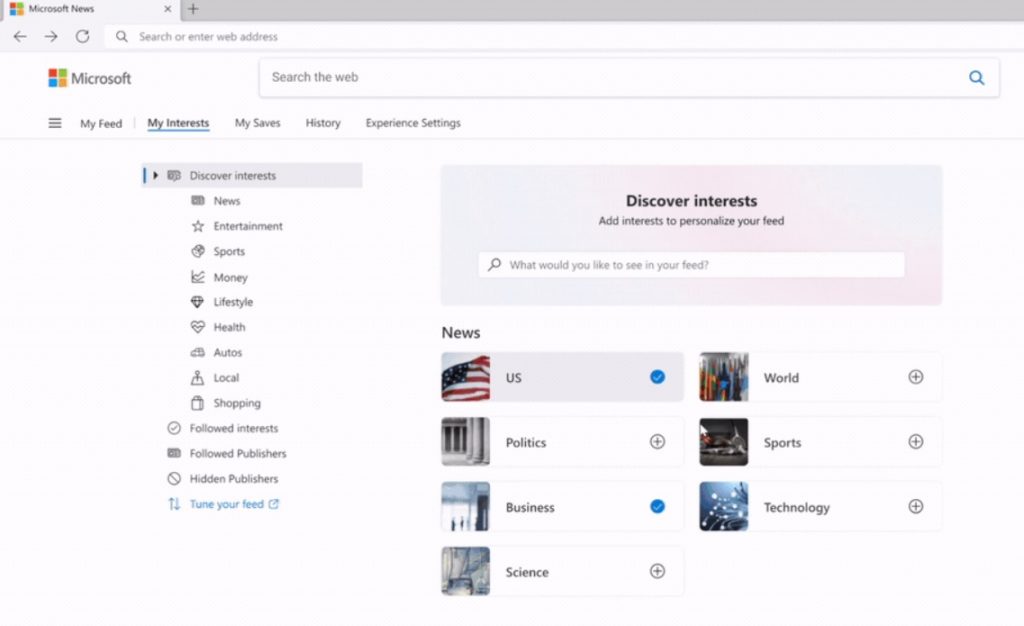This screenshot has height=626, width=1024.
Task: Remove Business from followed interests
Action: point(657,507)
